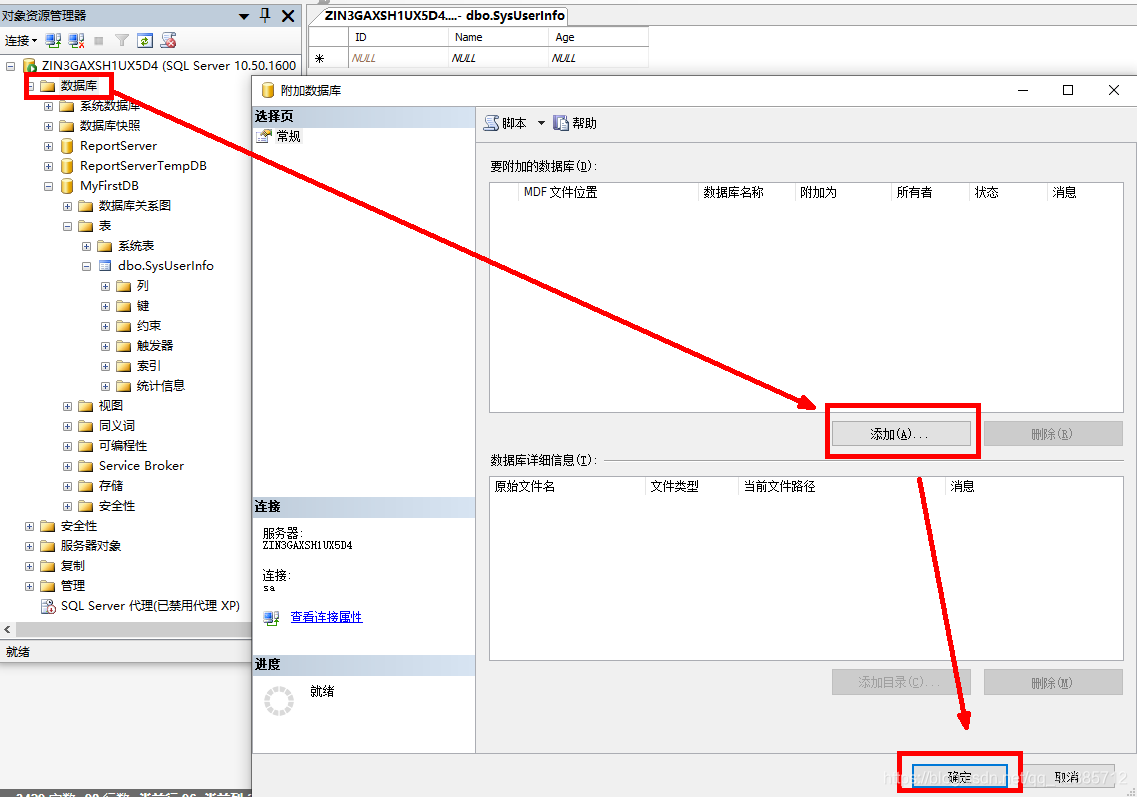
Task: Expand the Service Broker node
Action: point(66,465)
